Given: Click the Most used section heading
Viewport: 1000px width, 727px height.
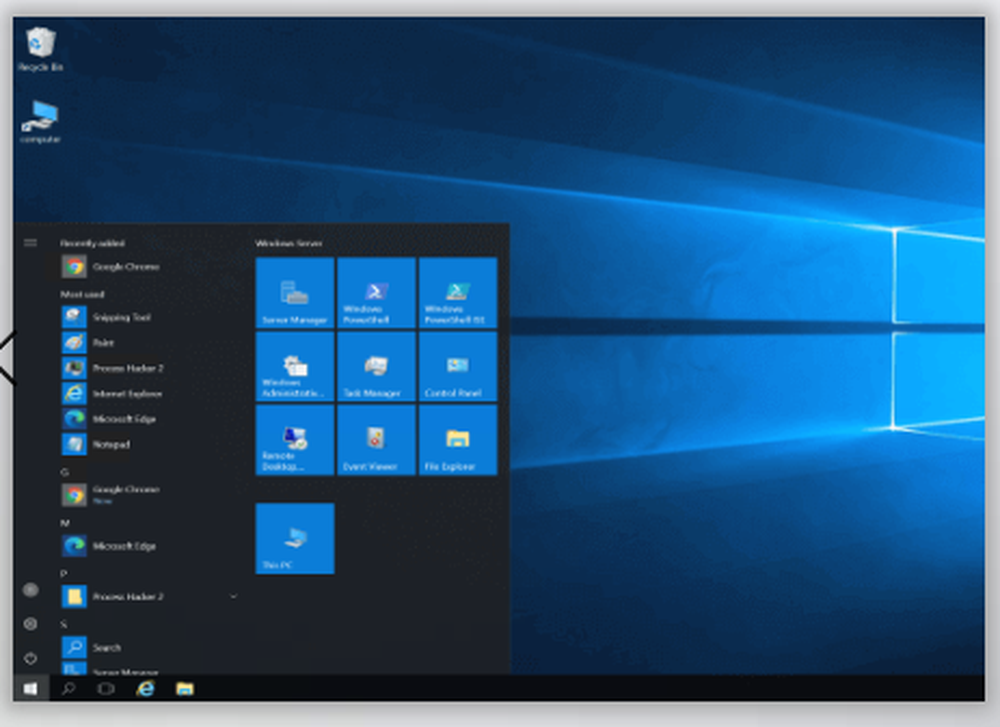Looking at the screenshot, I should click(x=82, y=294).
